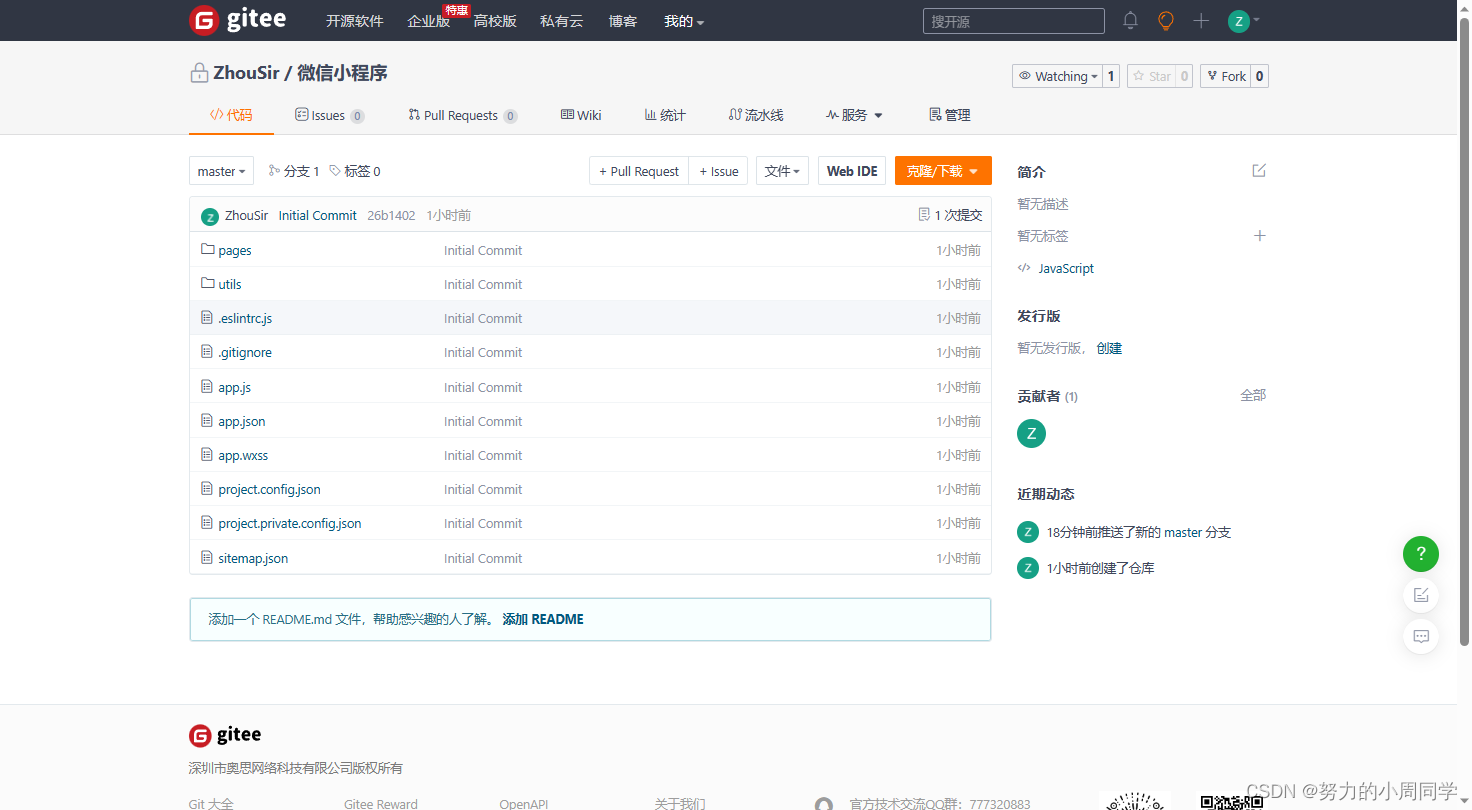Open the notifications bell icon
The width and height of the screenshot is (1472, 810).
[x=1130, y=20]
